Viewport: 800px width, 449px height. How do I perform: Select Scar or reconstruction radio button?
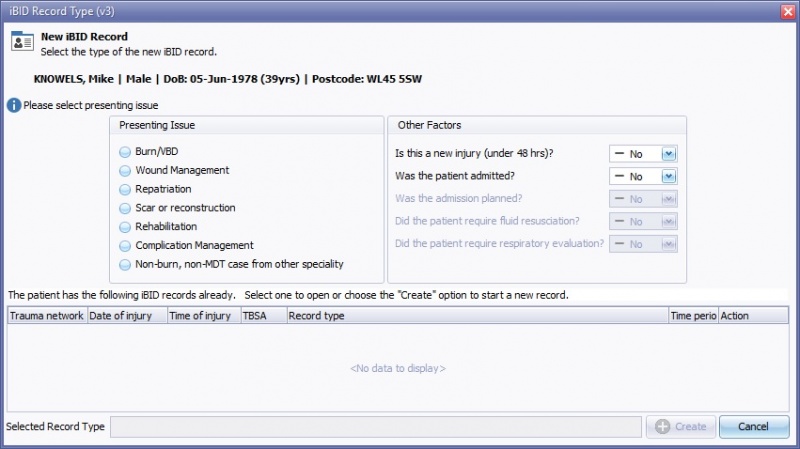(x=125, y=208)
